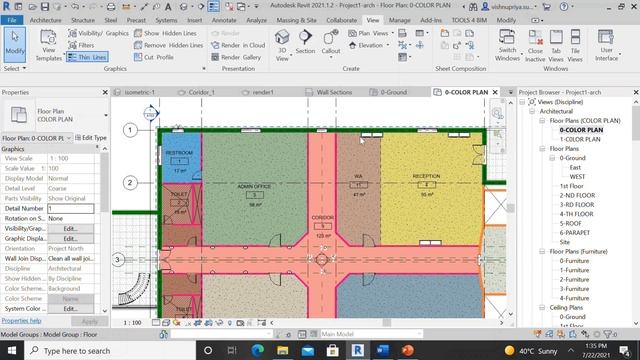The height and width of the screenshot is (360, 640).
Task: Click Close Inactive views
Action: [535, 46]
